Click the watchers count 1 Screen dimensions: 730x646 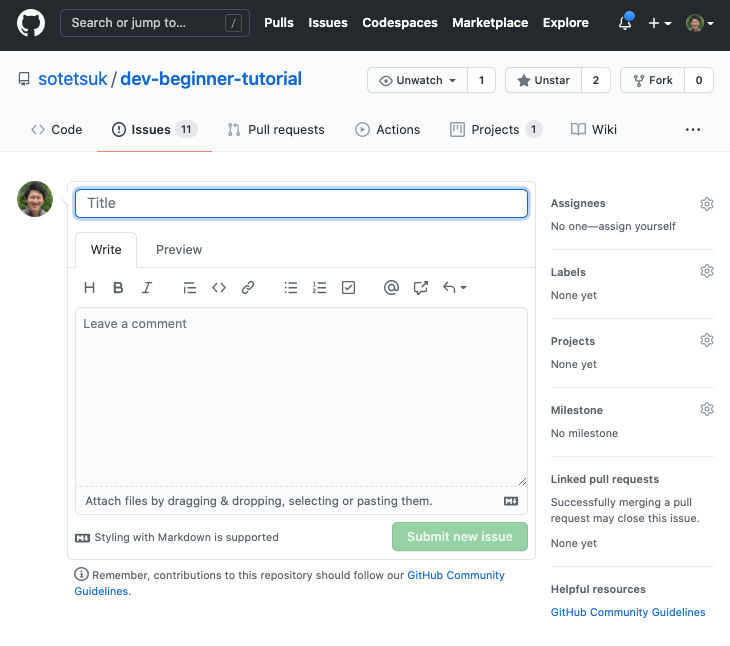[481, 80]
